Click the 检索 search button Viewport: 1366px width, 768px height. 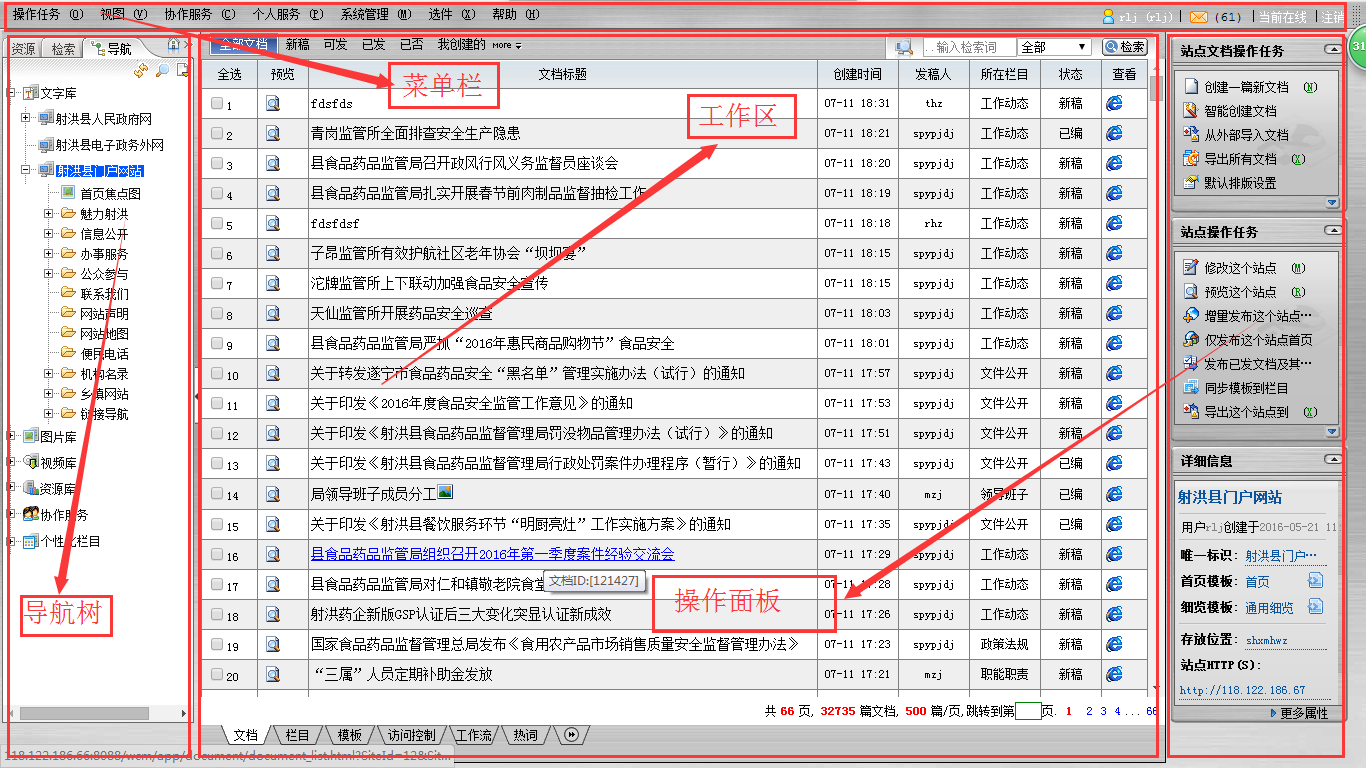tap(1125, 47)
